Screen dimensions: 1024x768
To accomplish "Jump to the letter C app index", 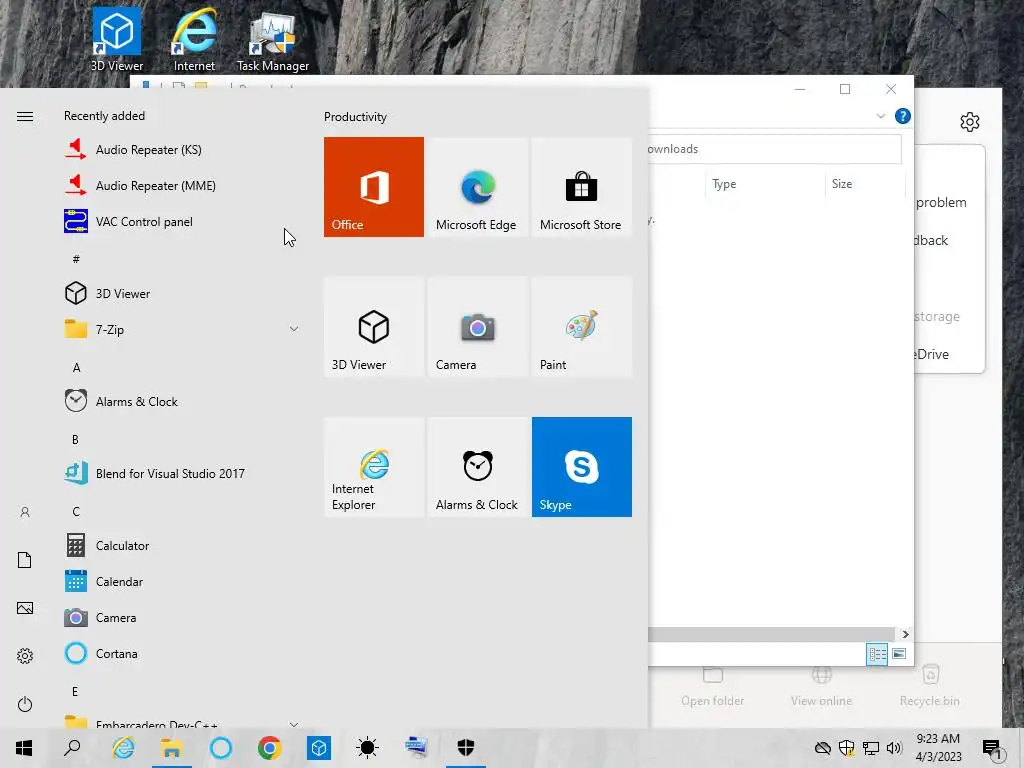I will click(x=76, y=511).
